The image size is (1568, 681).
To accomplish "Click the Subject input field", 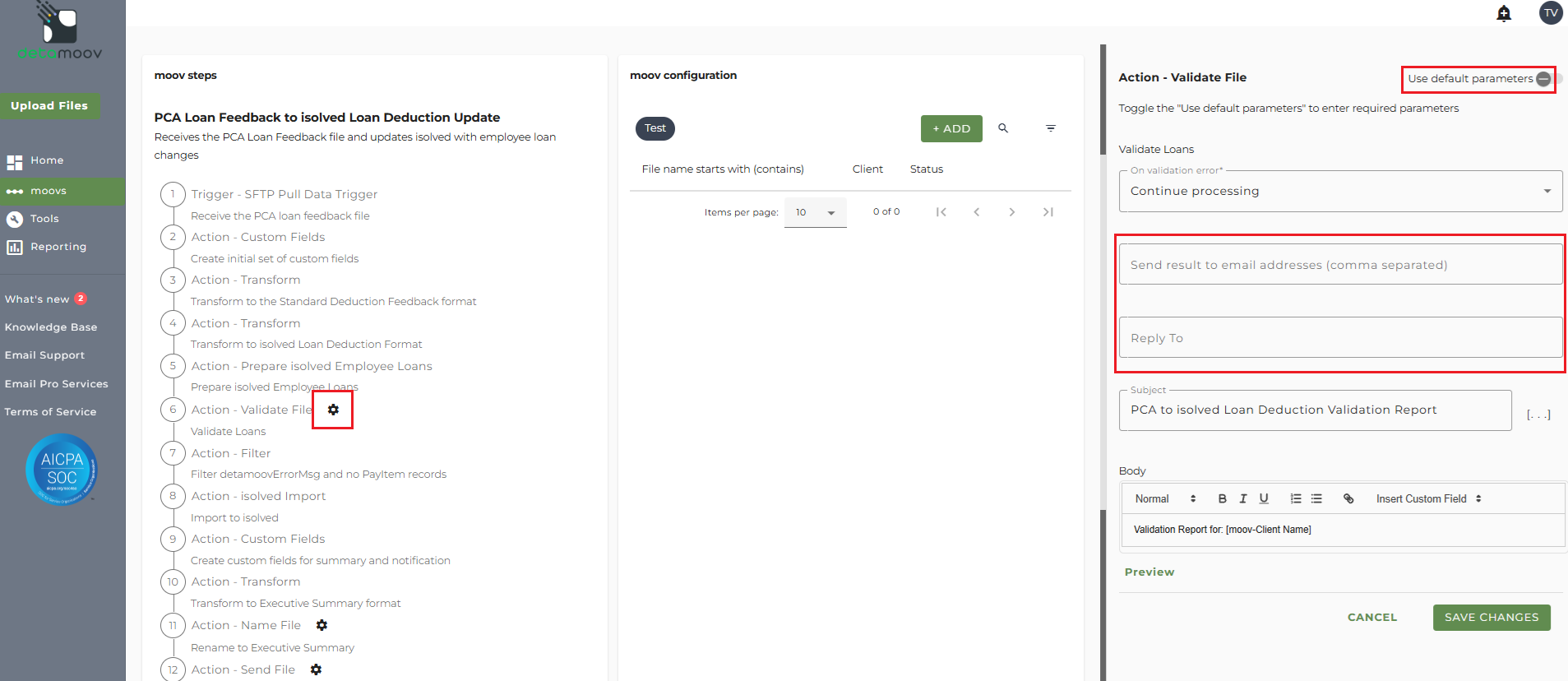I will pos(1315,410).
